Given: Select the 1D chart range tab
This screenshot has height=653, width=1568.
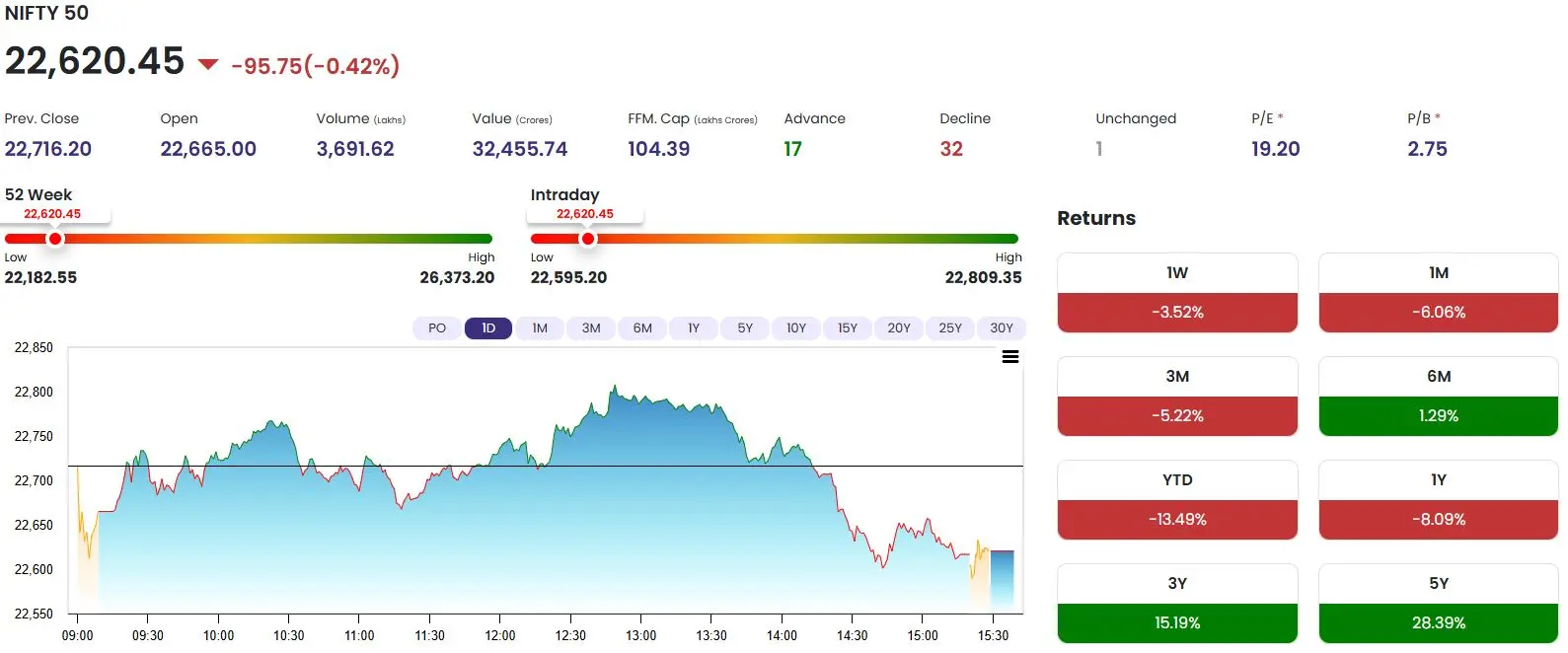Looking at the screenshot, I should [488, 328].
